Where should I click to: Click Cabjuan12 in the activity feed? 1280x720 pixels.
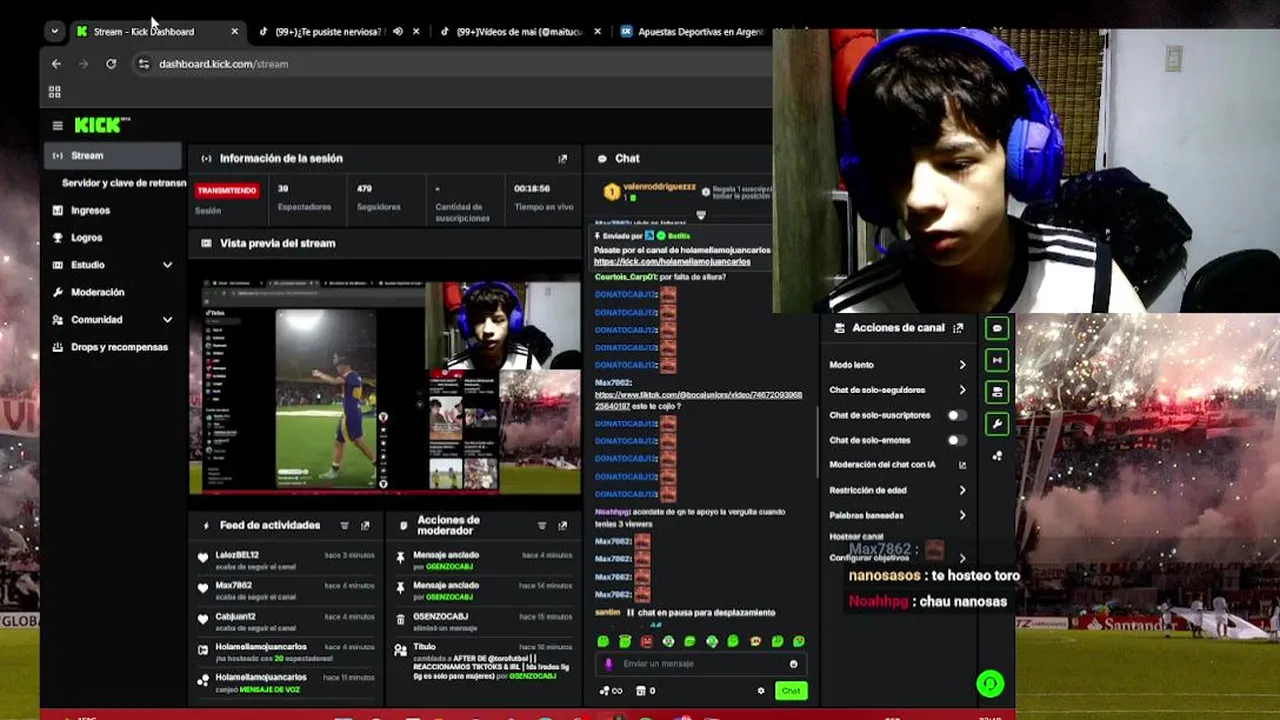point(236,617)
